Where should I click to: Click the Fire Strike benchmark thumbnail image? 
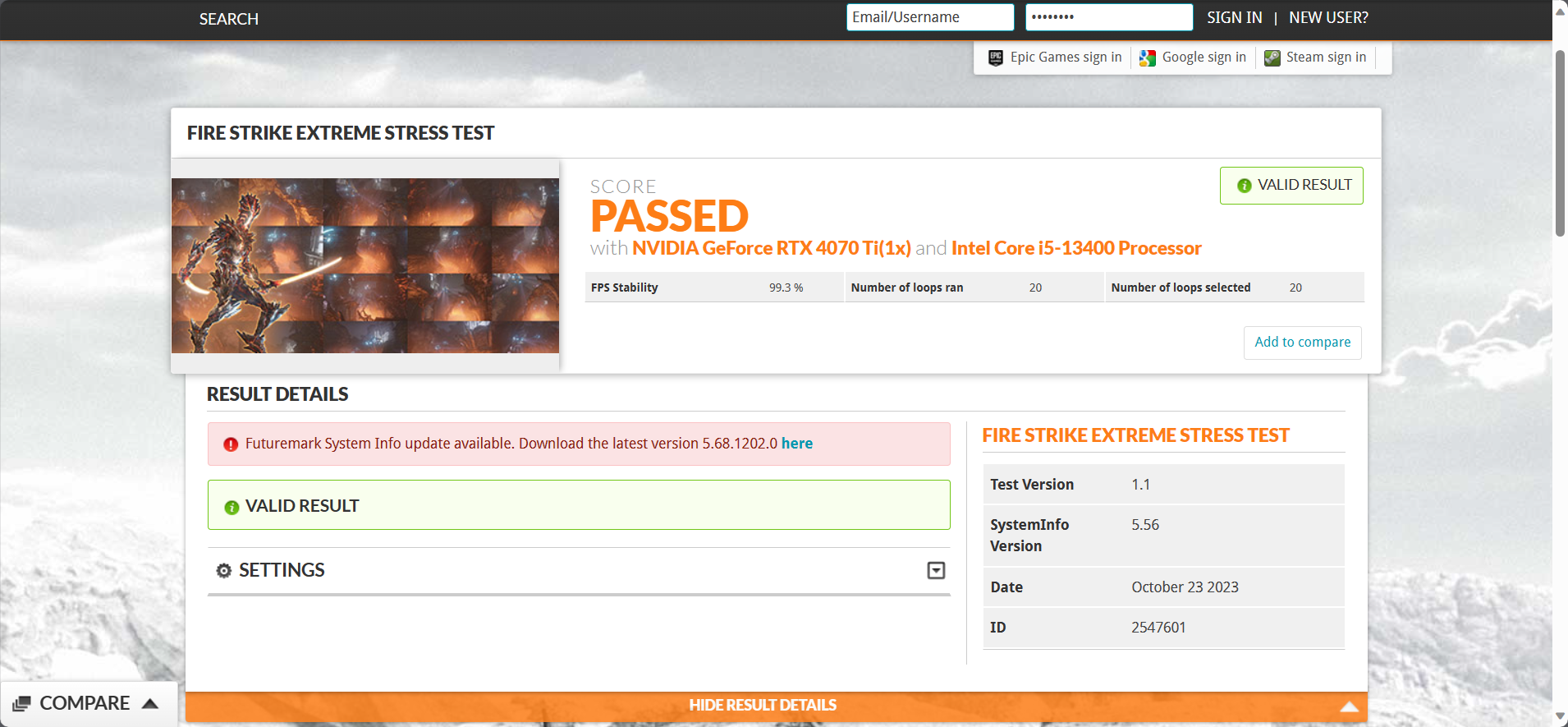pyautogui.click(x=365, y=265)
